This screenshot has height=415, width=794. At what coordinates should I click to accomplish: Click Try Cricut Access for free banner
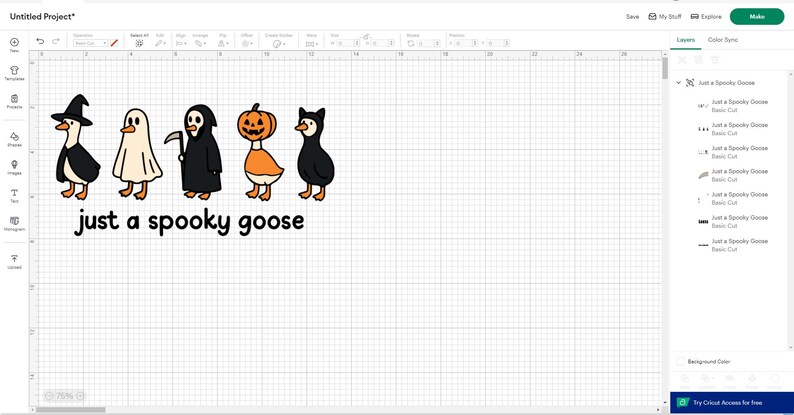[732, 403]
